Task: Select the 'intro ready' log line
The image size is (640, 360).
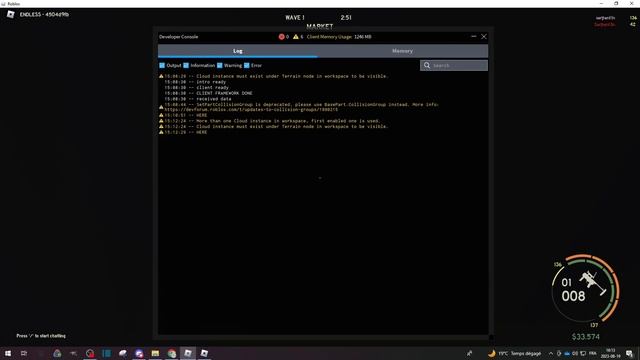Action: click(195, 82)
